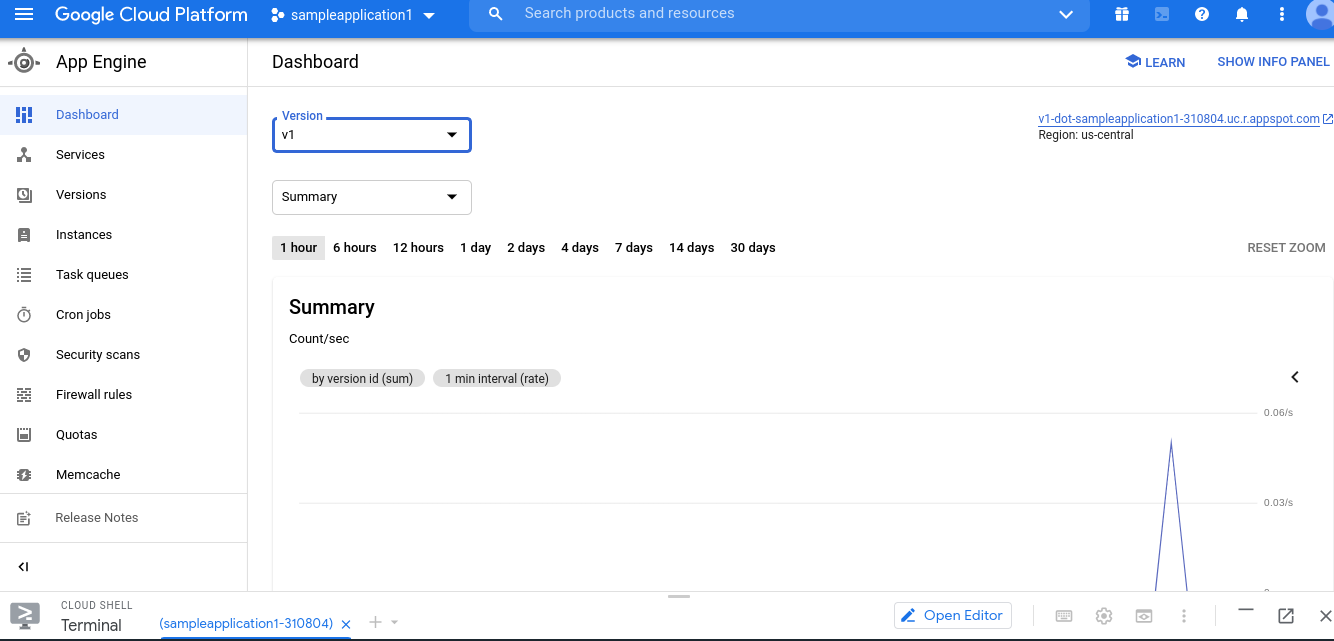
Task: Collapse the sidebar navigation panel
Action: coord(24,567)
